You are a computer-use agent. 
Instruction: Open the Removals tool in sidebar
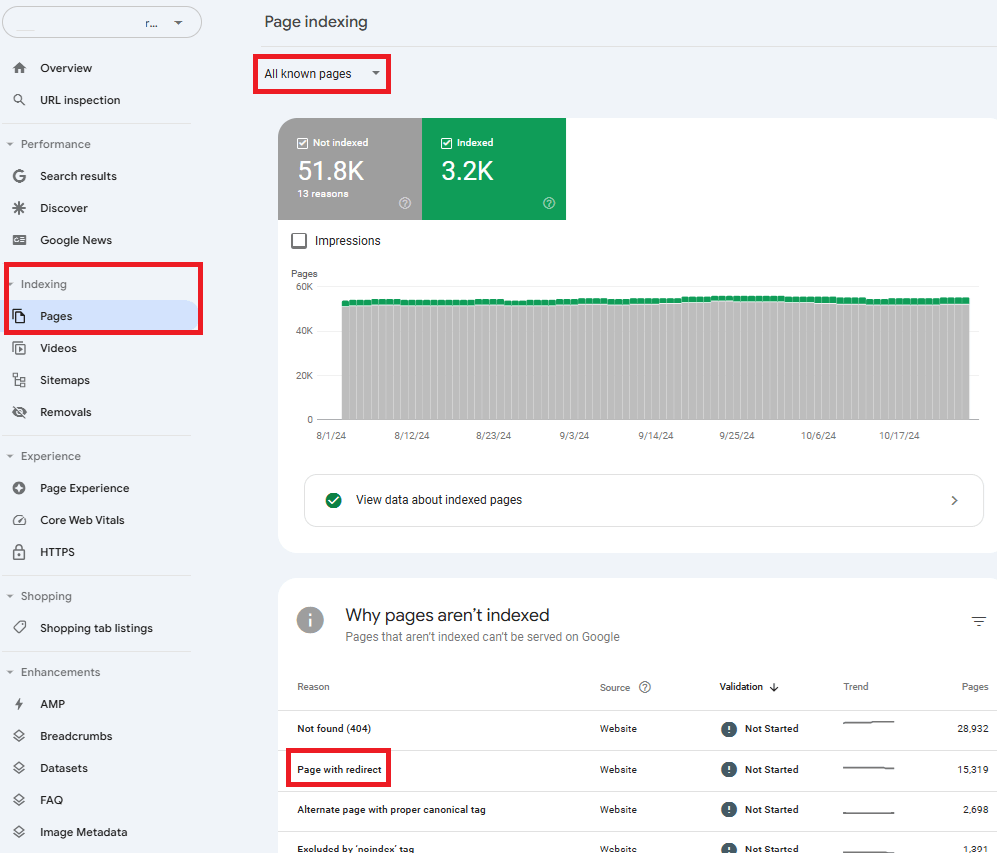[x=65, y=412]
